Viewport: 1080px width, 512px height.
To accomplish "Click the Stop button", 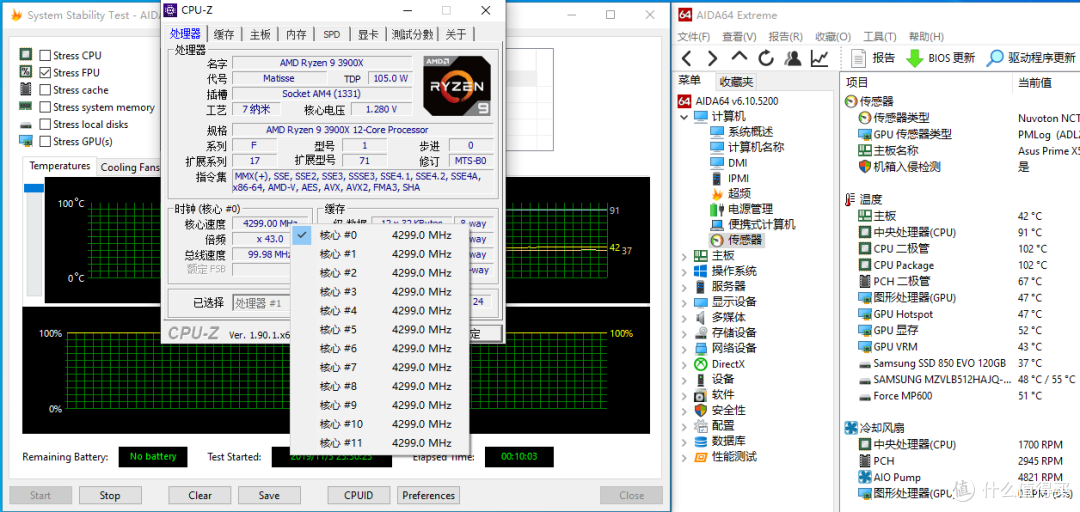I will pyautogui.click(x=110, y=495).
